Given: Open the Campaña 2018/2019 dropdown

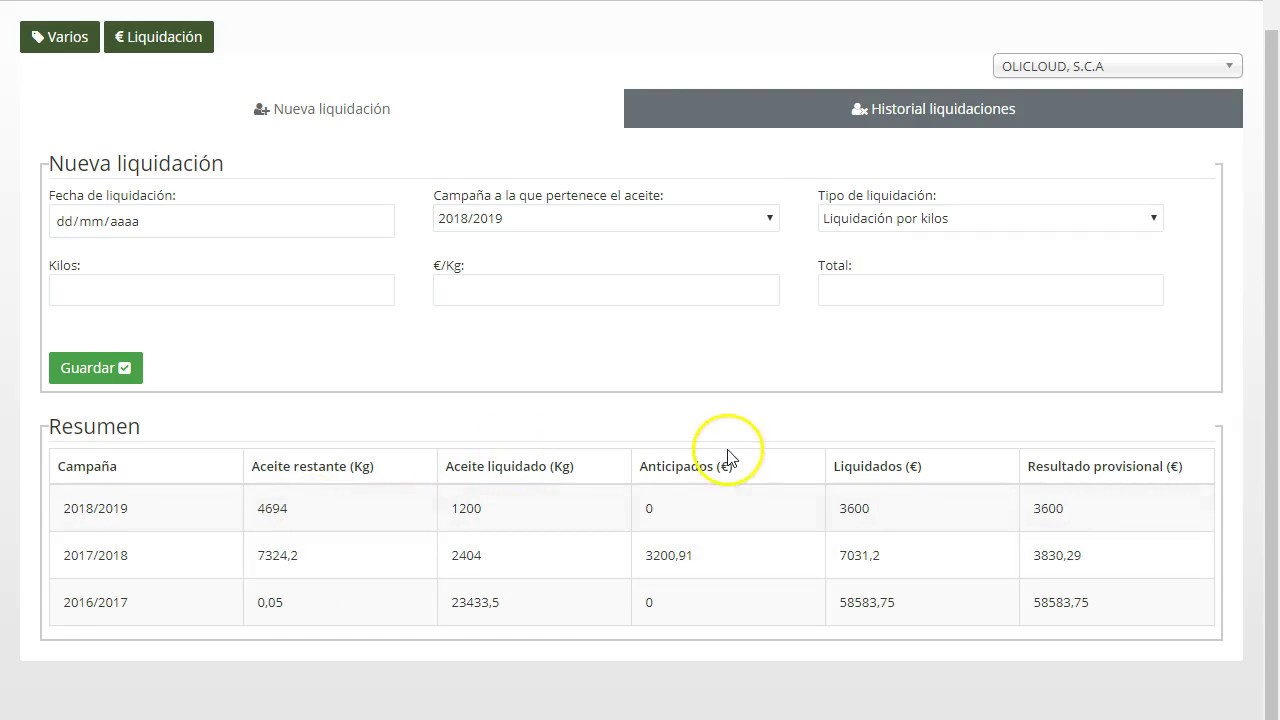Looking at the screenshot, I should (x=606, y=218).
